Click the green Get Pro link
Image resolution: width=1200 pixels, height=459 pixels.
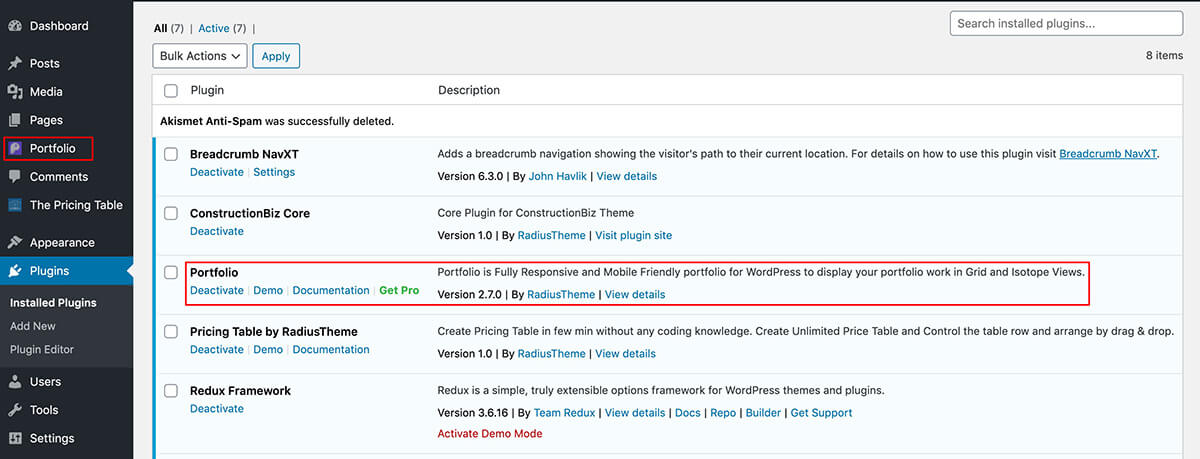(x=399, y=290)
